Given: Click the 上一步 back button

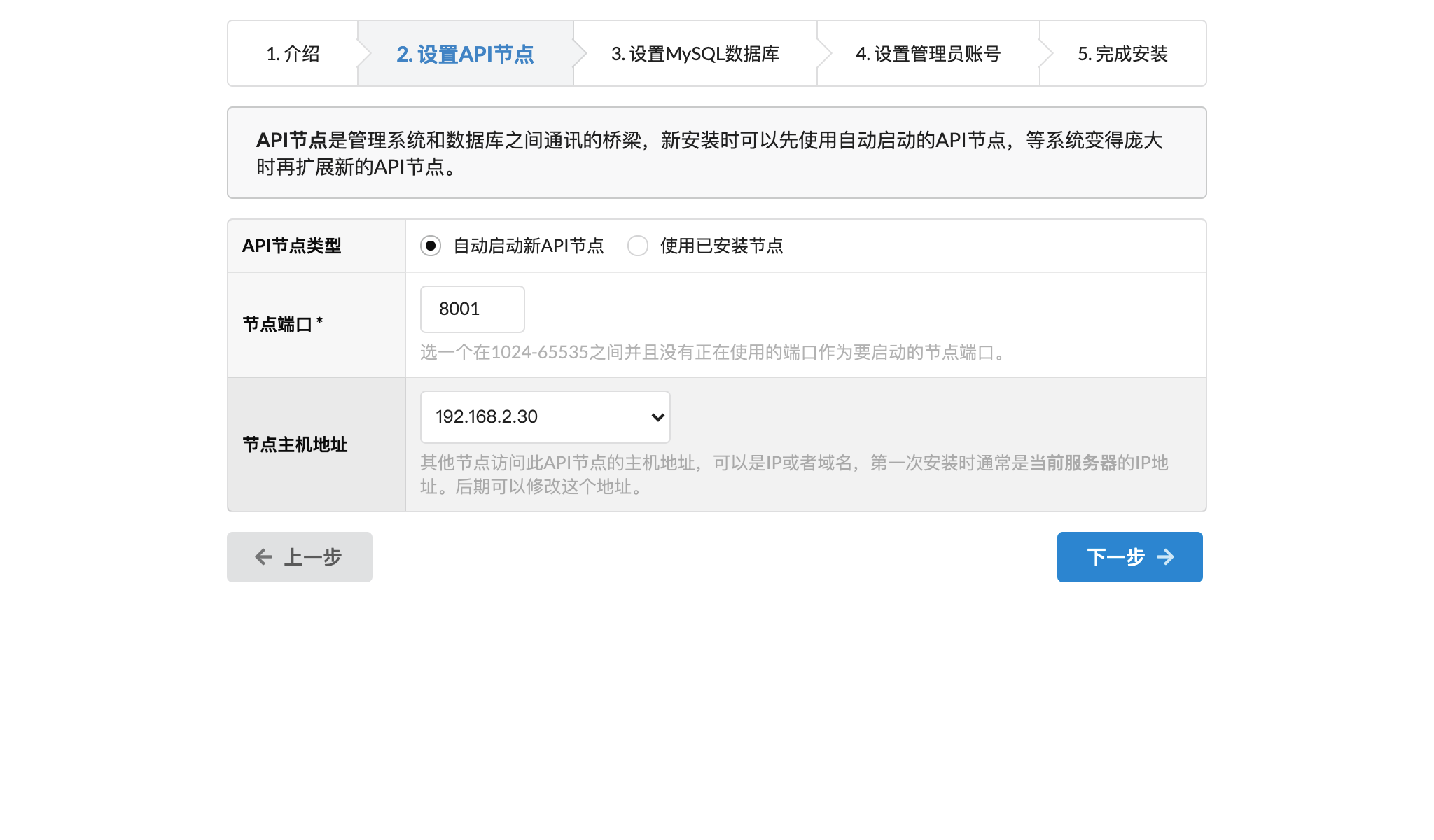Looking at the screenshot, I should 300,557.
